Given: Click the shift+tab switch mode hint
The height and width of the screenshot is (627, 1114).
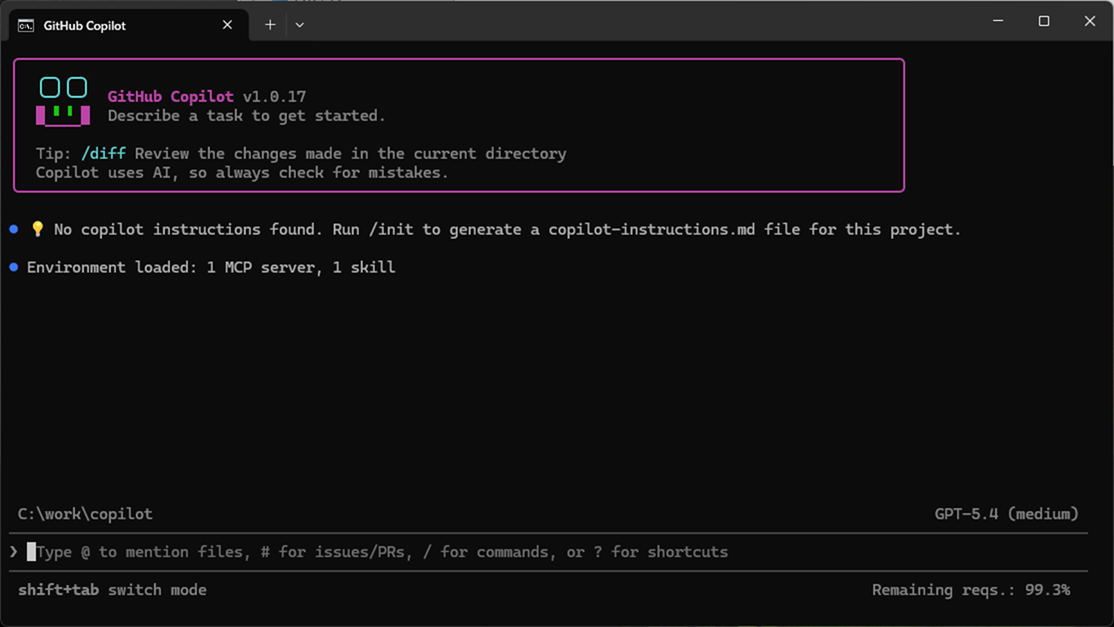Looking at the screenshot, I should coord(112,590).
